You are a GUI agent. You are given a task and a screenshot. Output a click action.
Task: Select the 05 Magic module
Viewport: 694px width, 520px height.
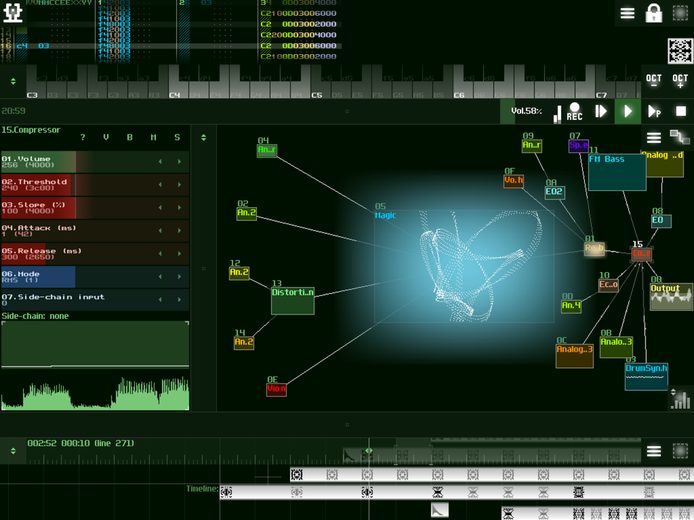click(464, 266)
